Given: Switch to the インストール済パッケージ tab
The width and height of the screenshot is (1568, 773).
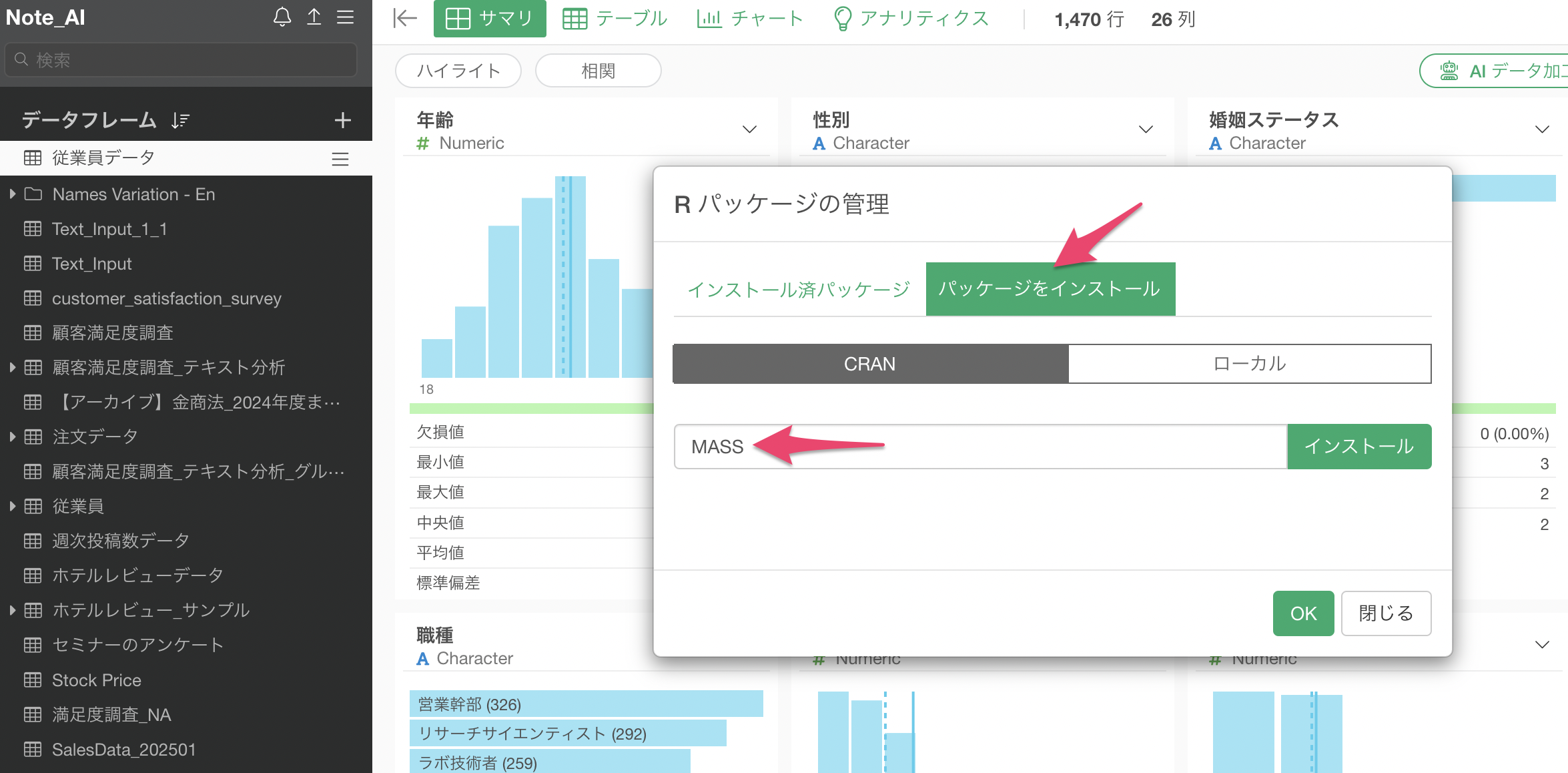Looking at the screenshot, I should click(x=799, y=290).
